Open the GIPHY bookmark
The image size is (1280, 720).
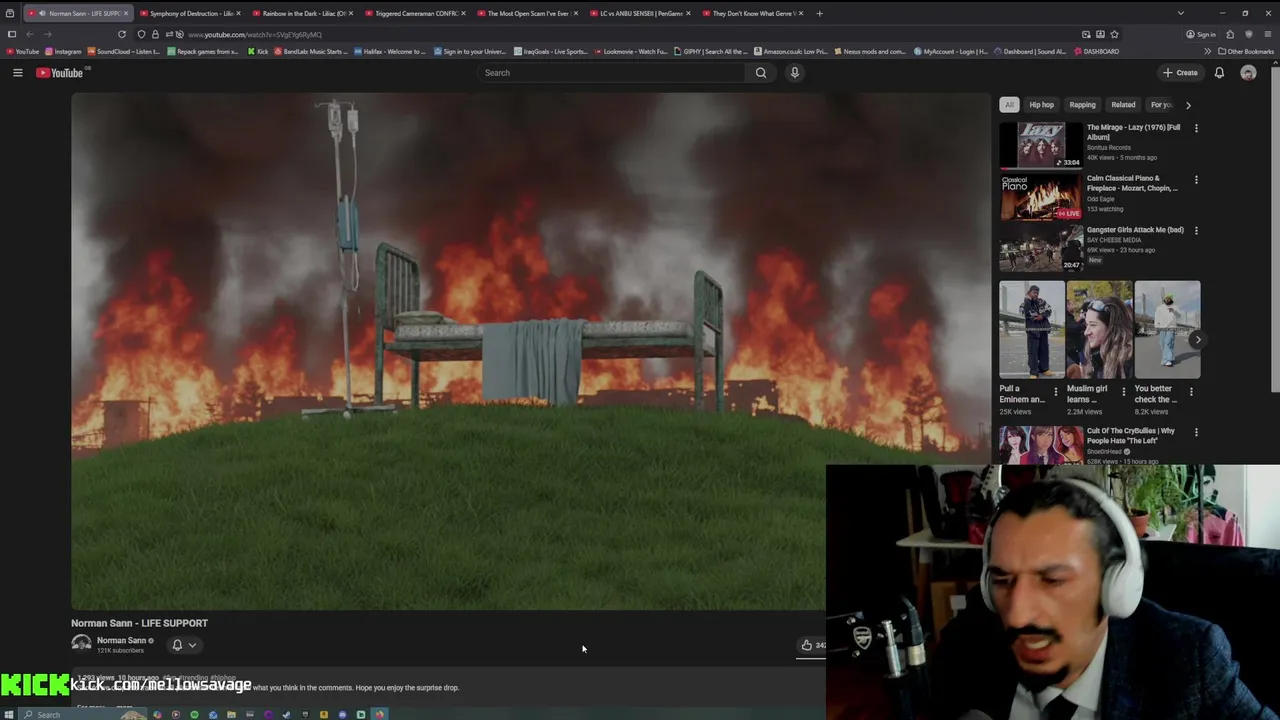711,51
